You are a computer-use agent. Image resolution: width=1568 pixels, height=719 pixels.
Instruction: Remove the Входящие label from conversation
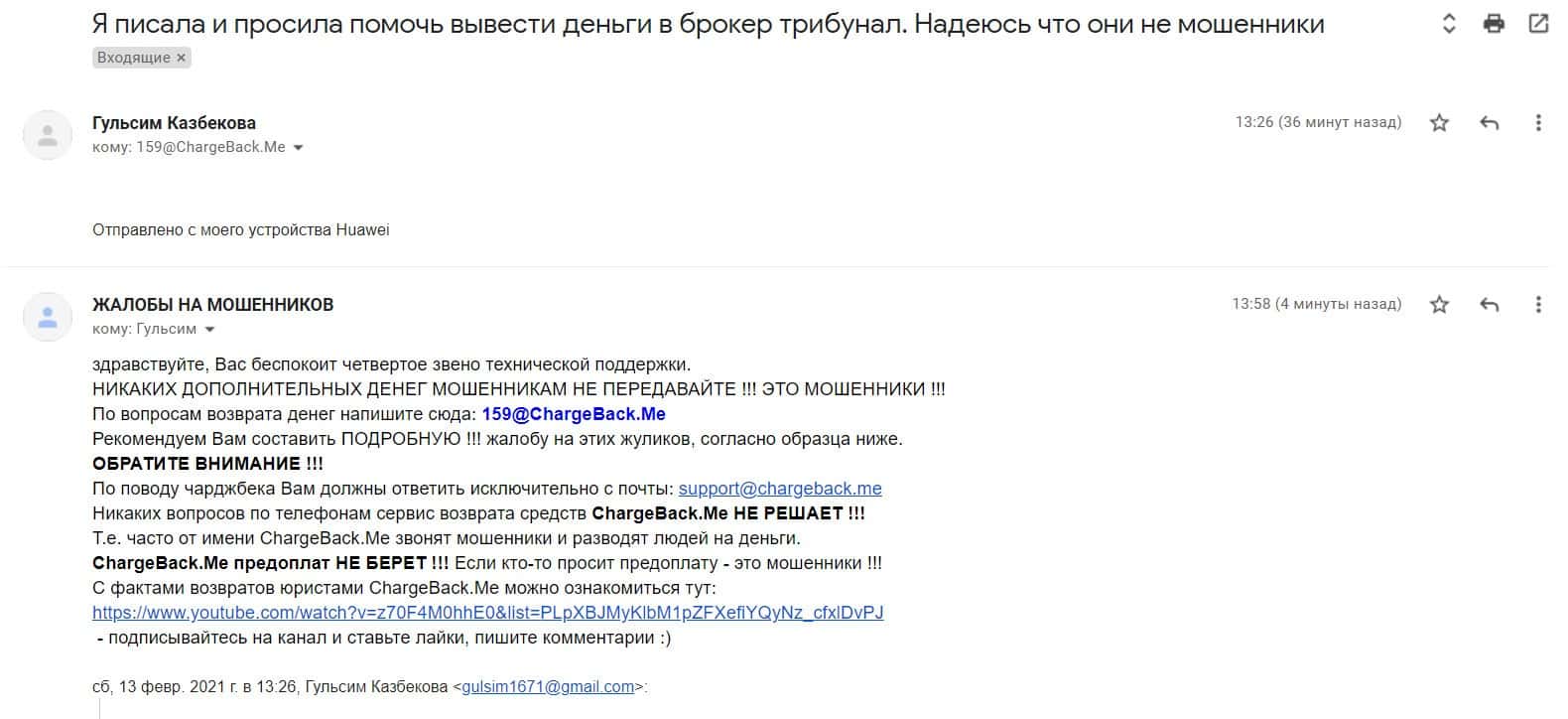(181, 58)
